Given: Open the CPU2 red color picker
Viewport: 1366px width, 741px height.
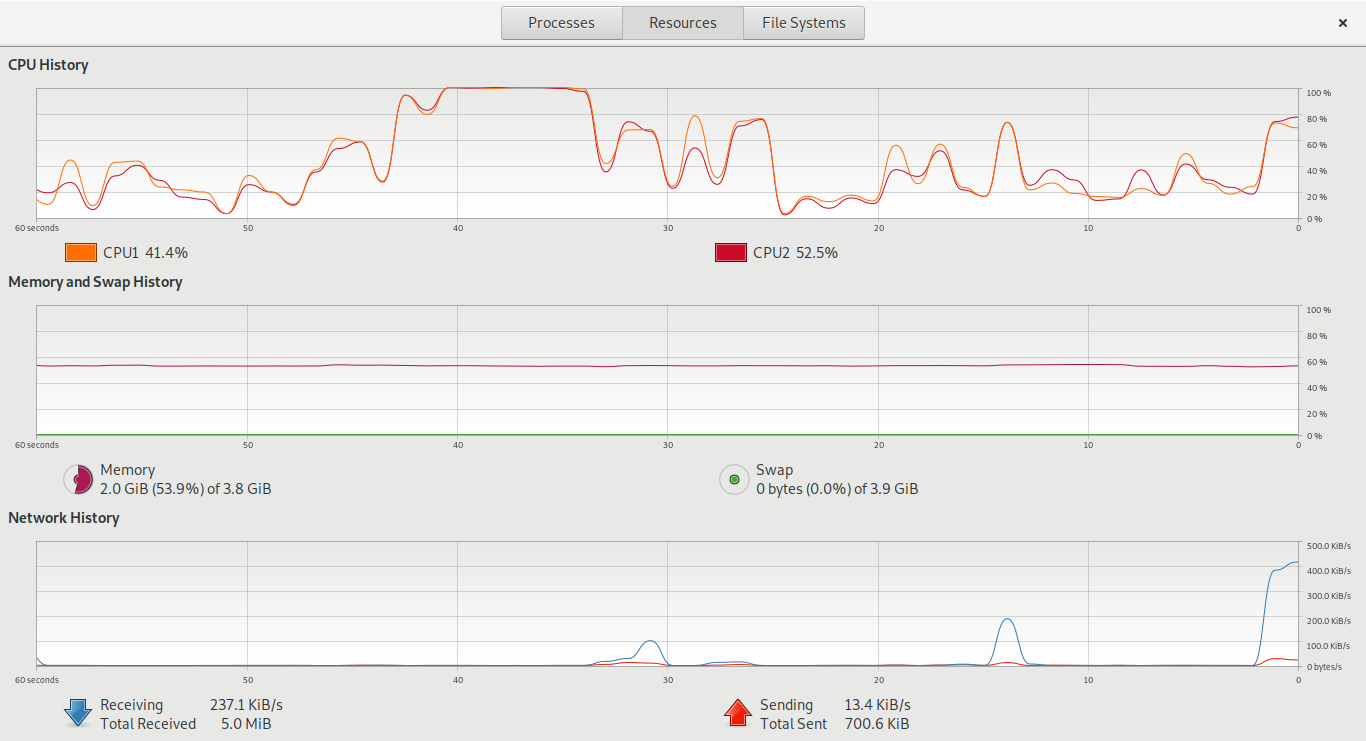Looking at the screenshot, I should 730,253.
